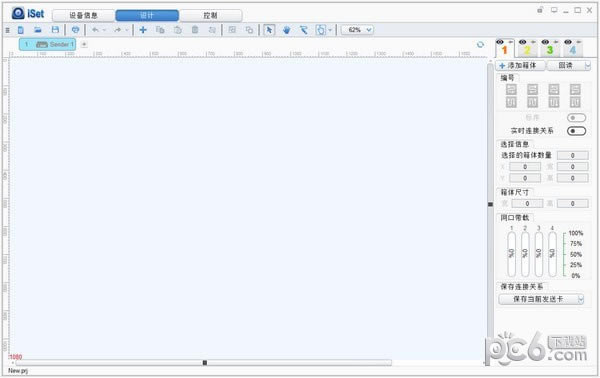This screenshot has height=378, width=600.
Task: Activate the hand pan tool
Action: (x=287, y=30)
